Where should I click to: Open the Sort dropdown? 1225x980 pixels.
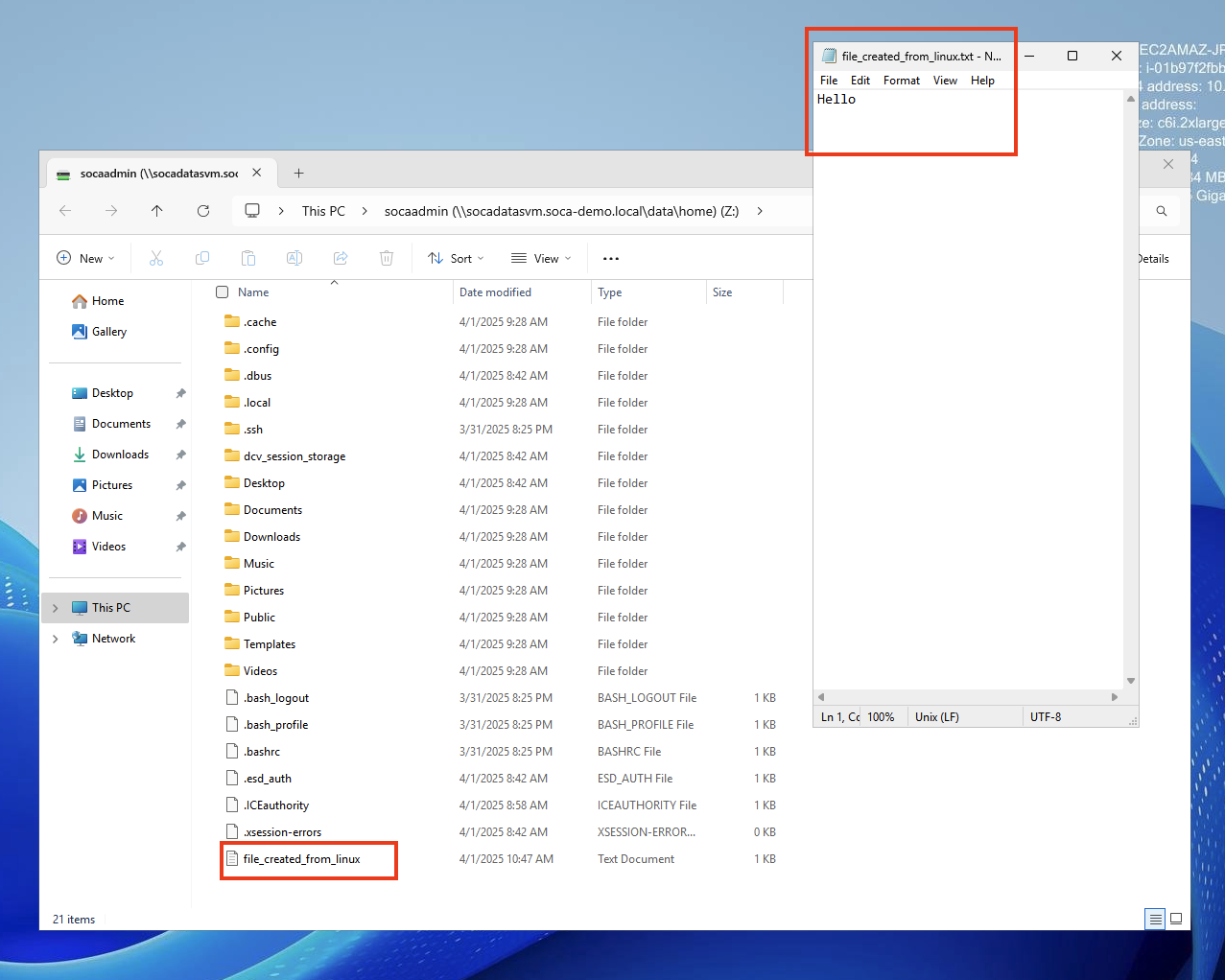pos(457,258)
